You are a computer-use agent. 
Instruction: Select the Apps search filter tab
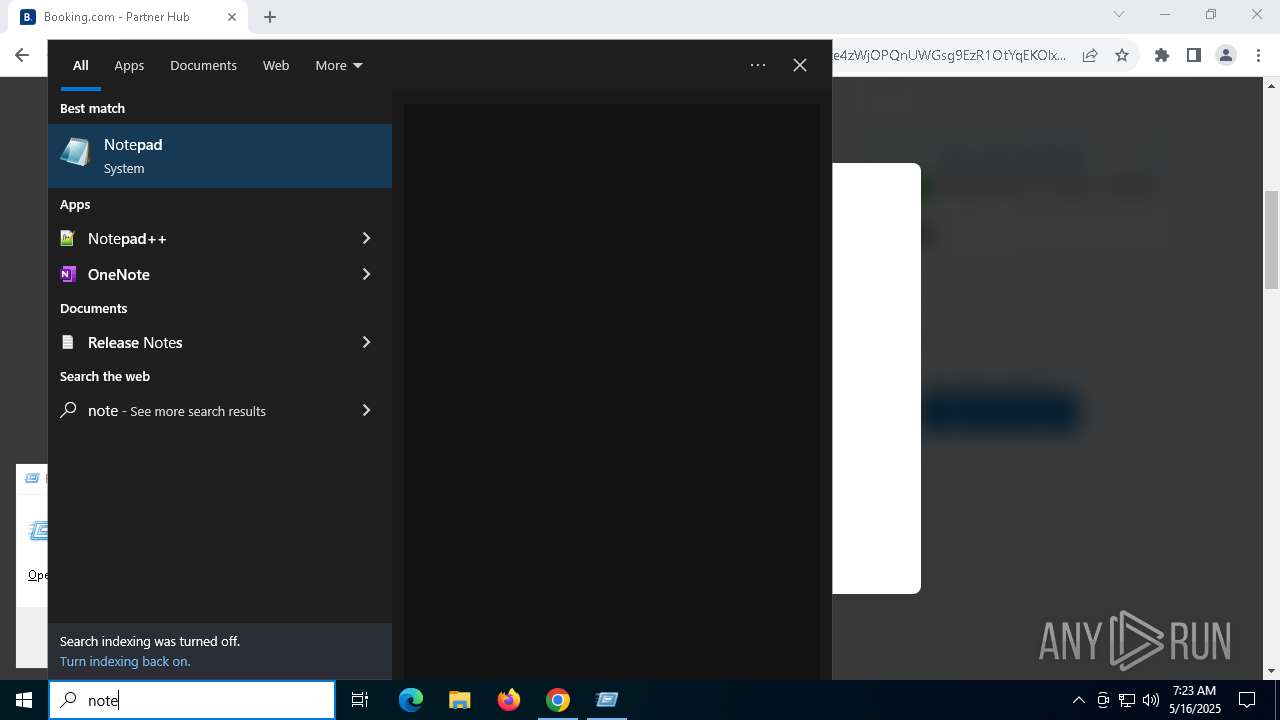pos(129,65)
